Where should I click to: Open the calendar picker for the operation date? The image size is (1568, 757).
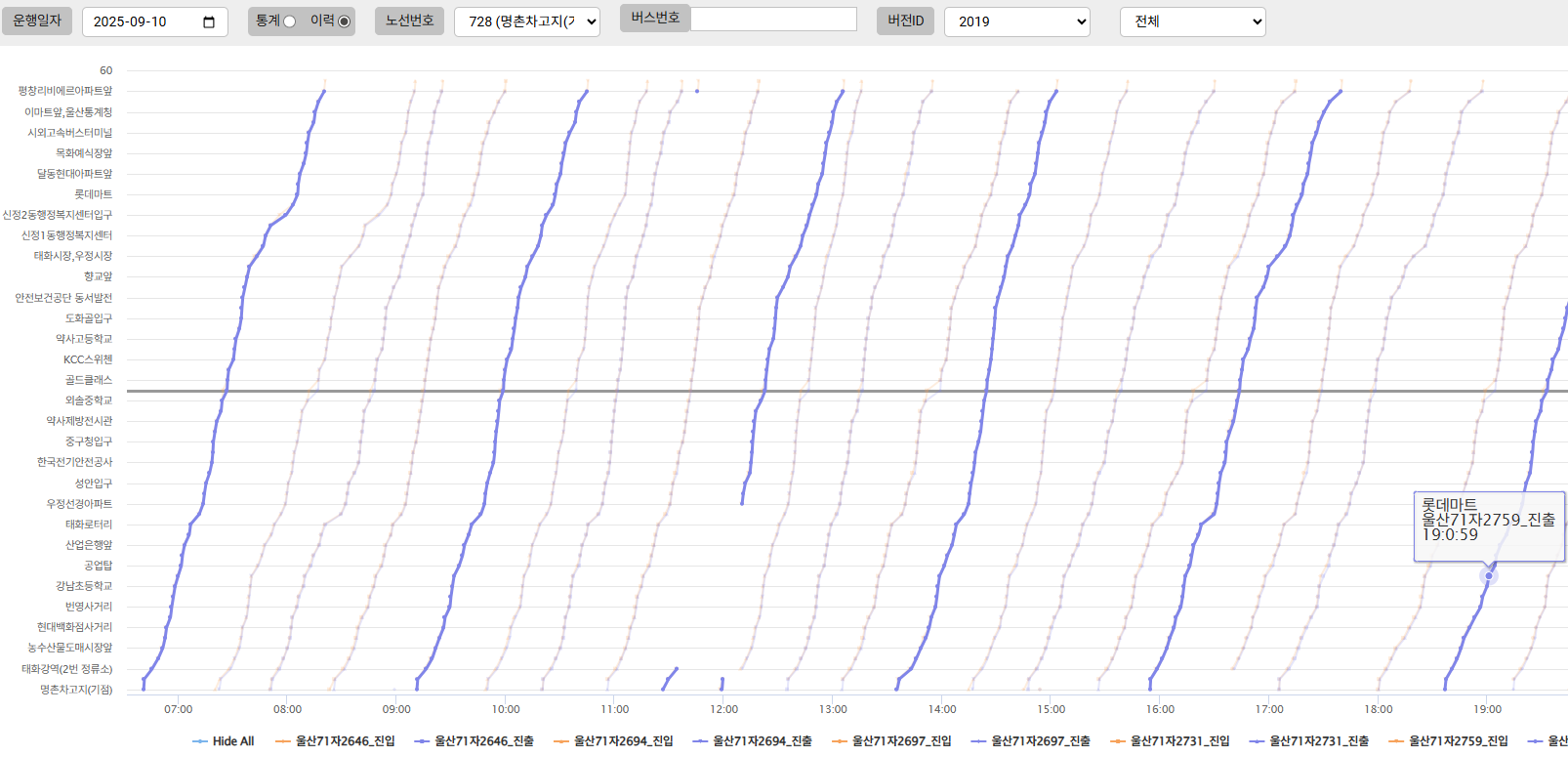(x=209, y=22)
